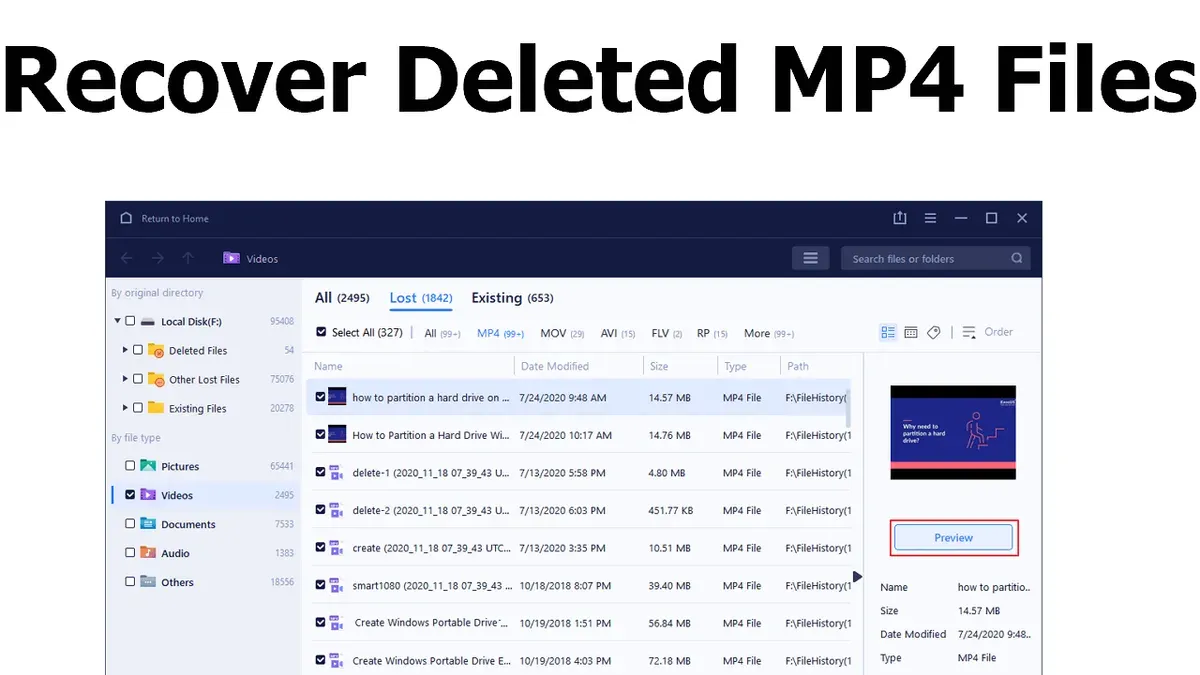The image size is (1200, 675).
Task: Go up one folder level
Action: pos(188,258)
